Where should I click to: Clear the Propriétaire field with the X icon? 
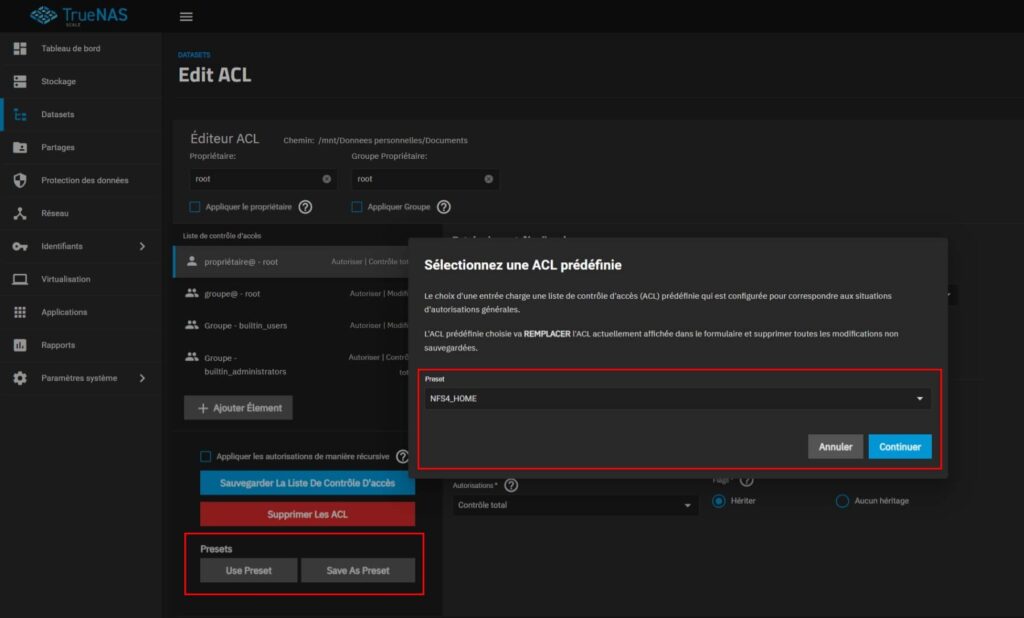(x=325, y=178)
